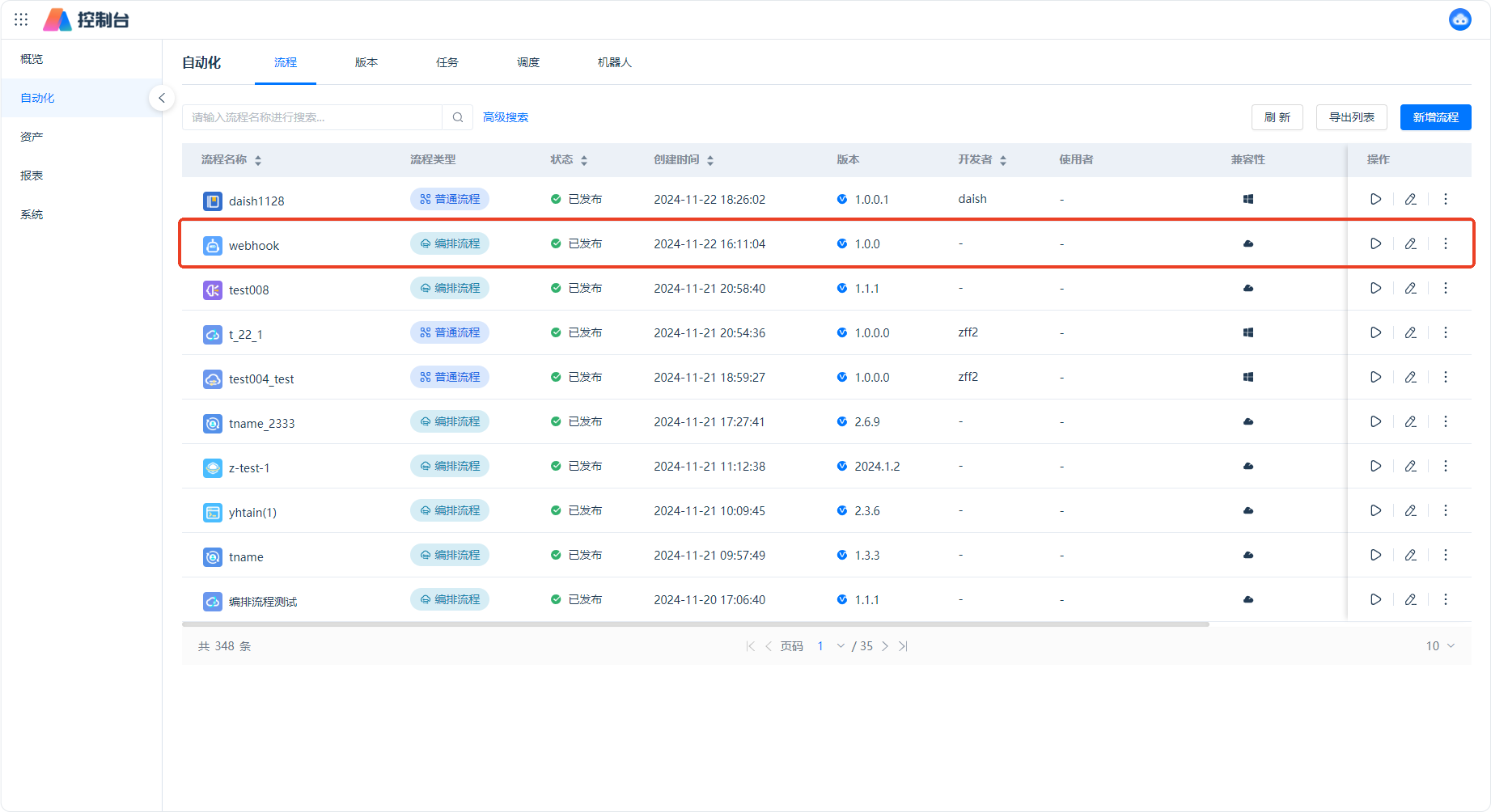Switch to the 调度 tab
Image resolution: width=1491 pixels, height=812 pixels.
[528, 62]
